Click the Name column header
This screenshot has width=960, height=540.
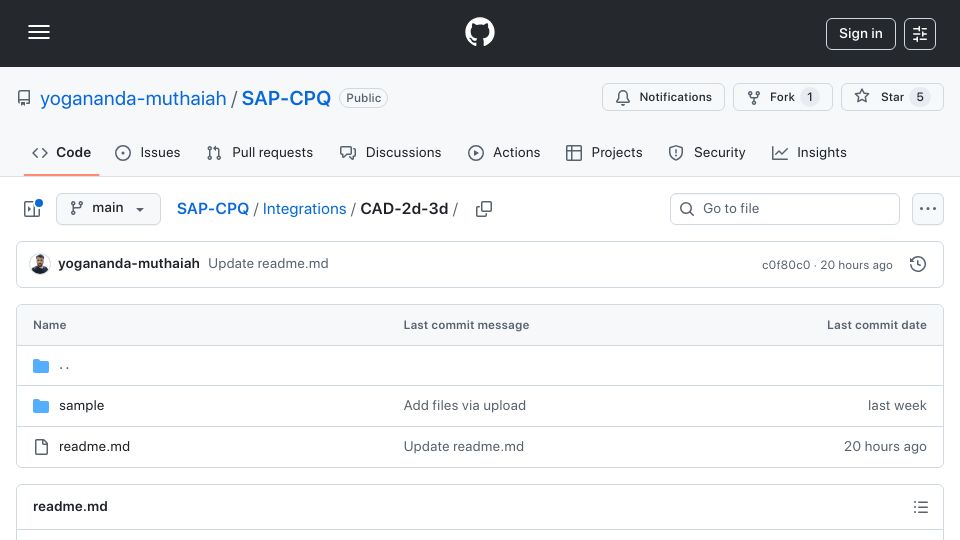(50, 325)
